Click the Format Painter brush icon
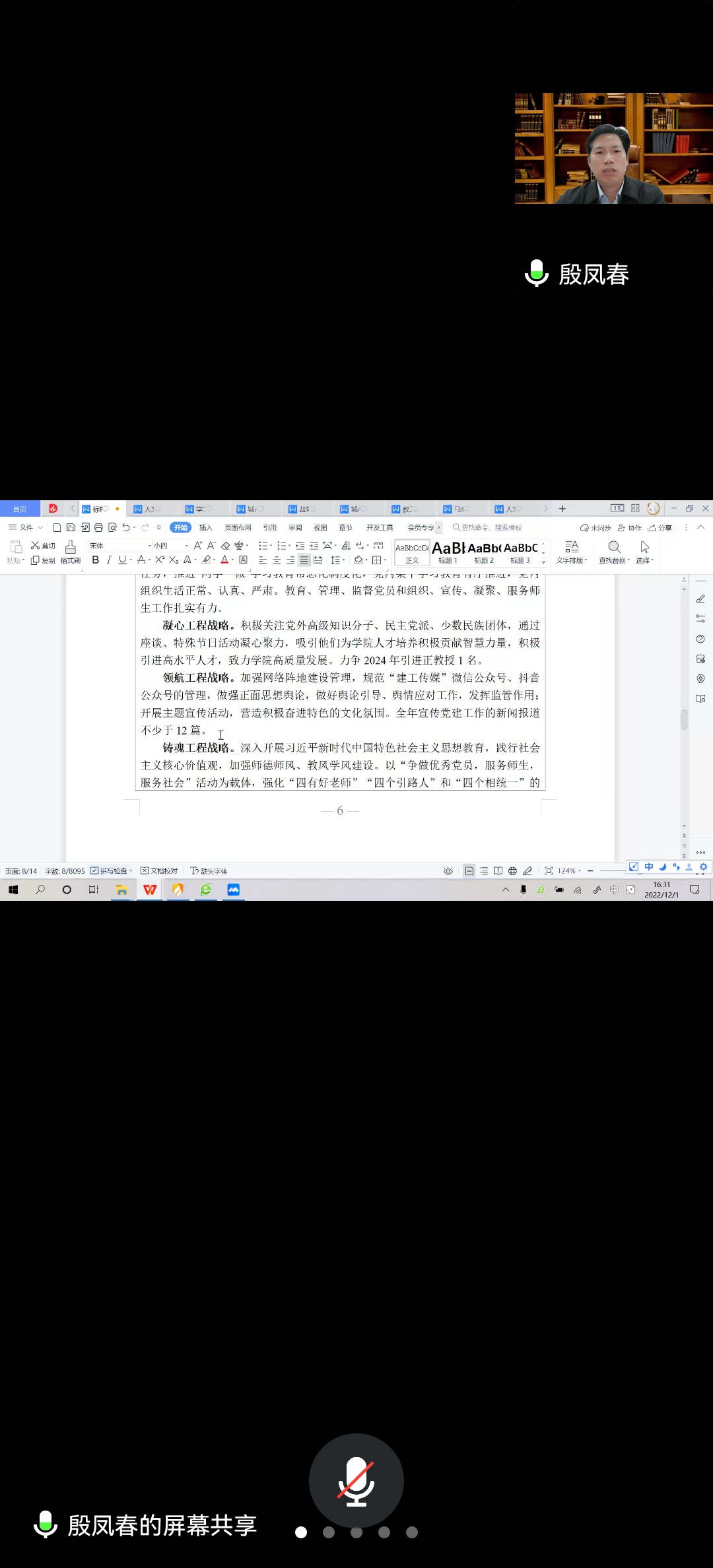The width and height of the screenshot is (713, 1568). click(70, 547)
